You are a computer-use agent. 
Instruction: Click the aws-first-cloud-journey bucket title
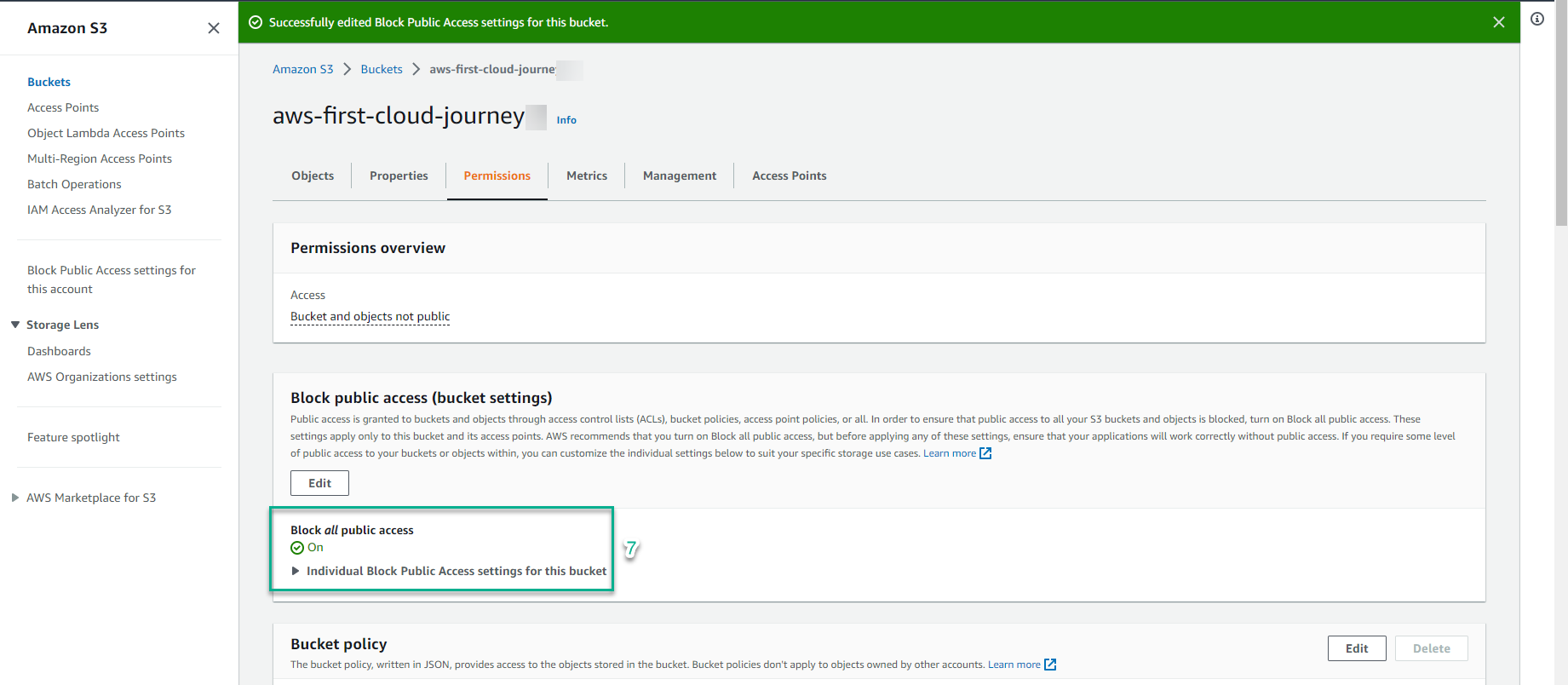(399, 115)
